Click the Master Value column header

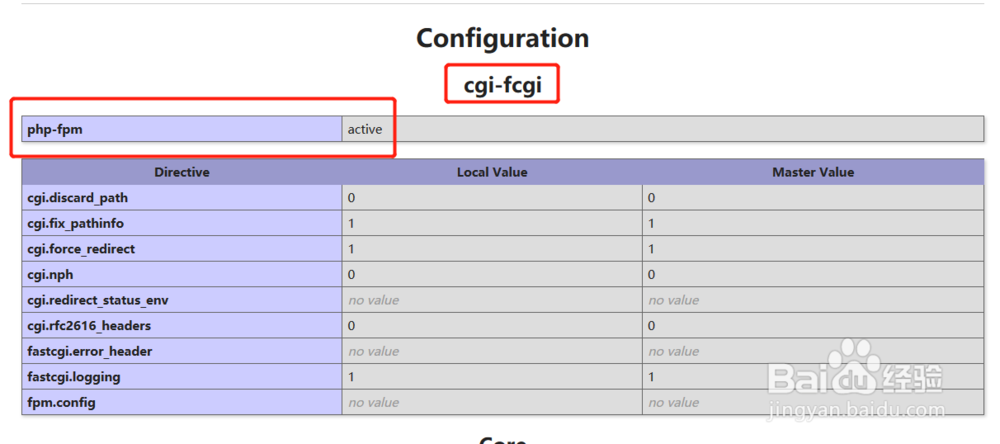[x=812, y=172]
